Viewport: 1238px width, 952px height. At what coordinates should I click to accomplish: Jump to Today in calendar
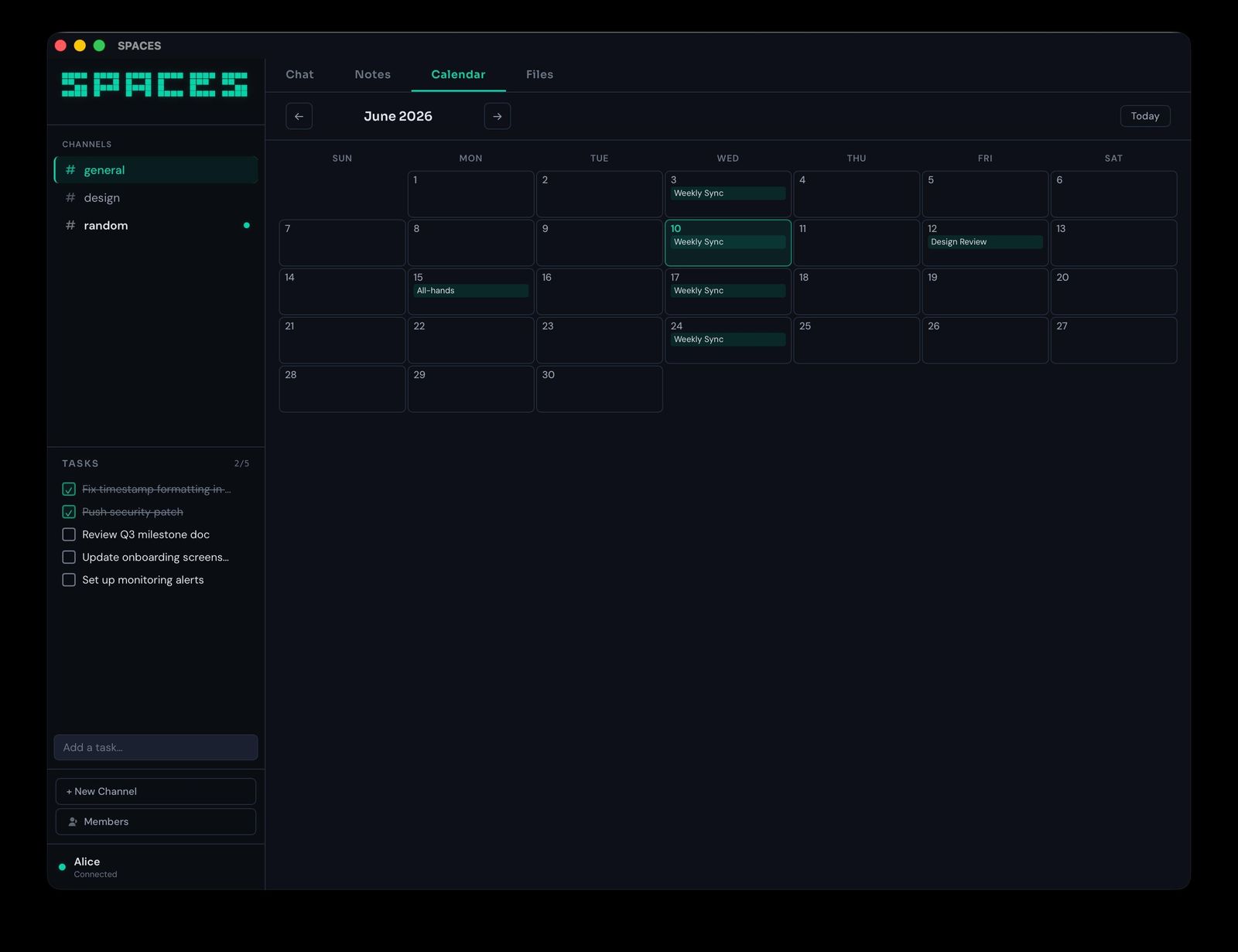pos(1145,116)
